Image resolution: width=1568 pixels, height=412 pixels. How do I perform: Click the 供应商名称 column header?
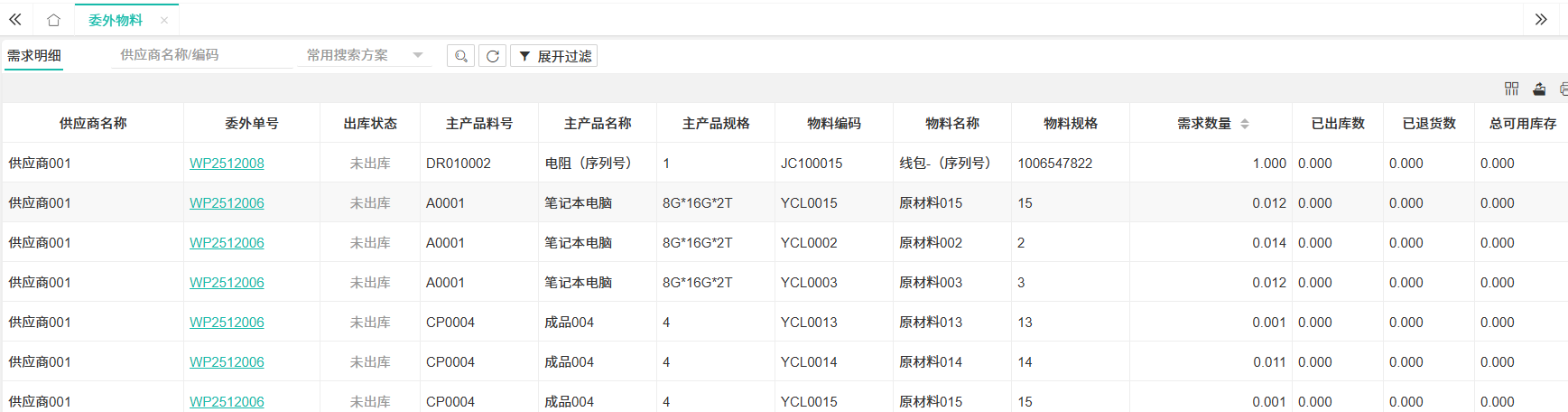93,124
